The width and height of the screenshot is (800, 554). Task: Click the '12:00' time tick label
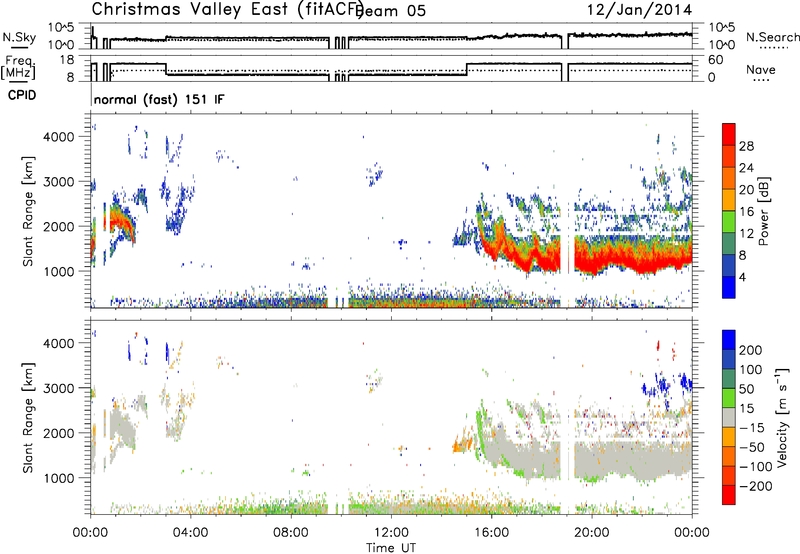[x=391, y=533]
